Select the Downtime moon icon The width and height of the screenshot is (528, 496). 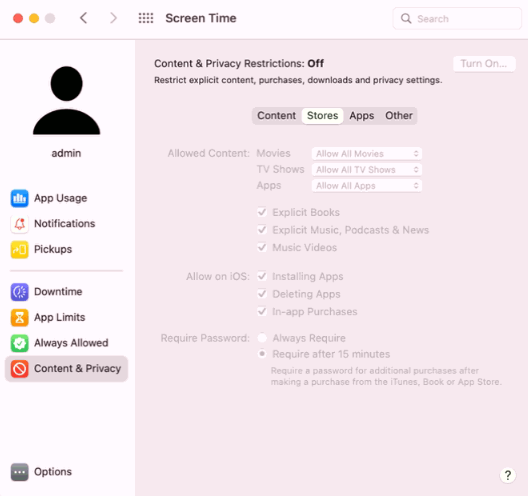tap(20, 292)
